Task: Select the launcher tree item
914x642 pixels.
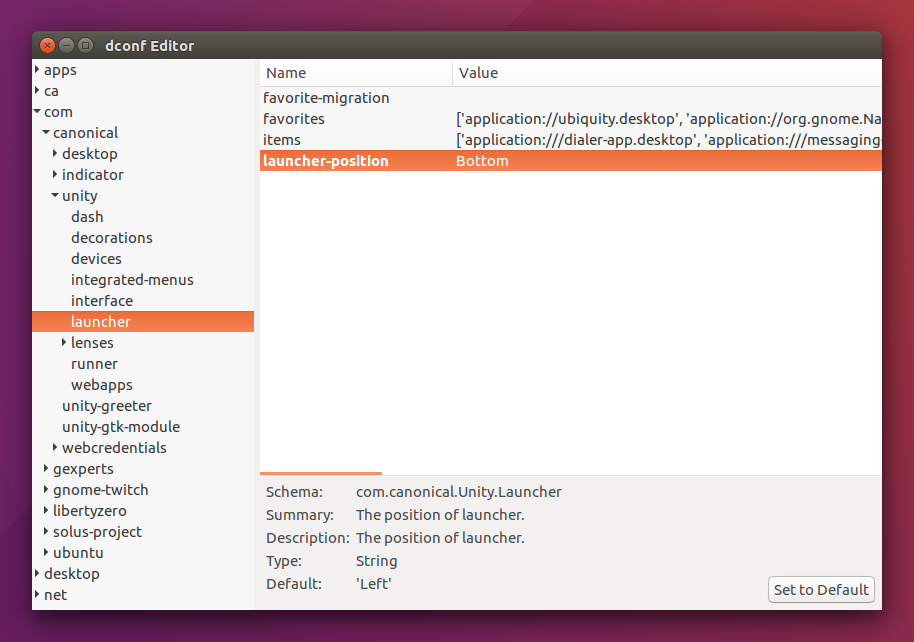Action: click(x=143, y=322)
